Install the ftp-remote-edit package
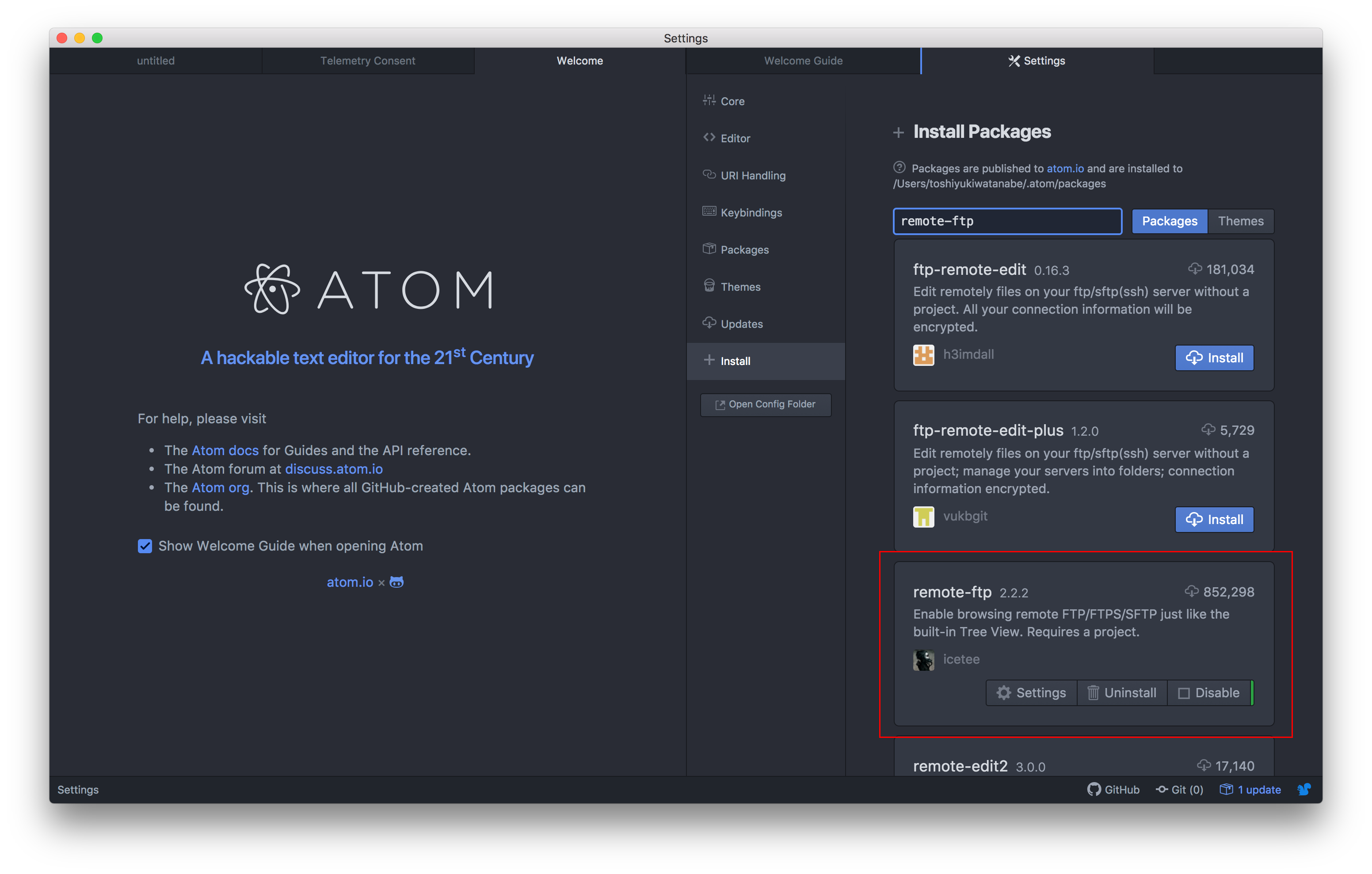Image resolution: width=1372 pixels, height=874 pixels. 1214,358
